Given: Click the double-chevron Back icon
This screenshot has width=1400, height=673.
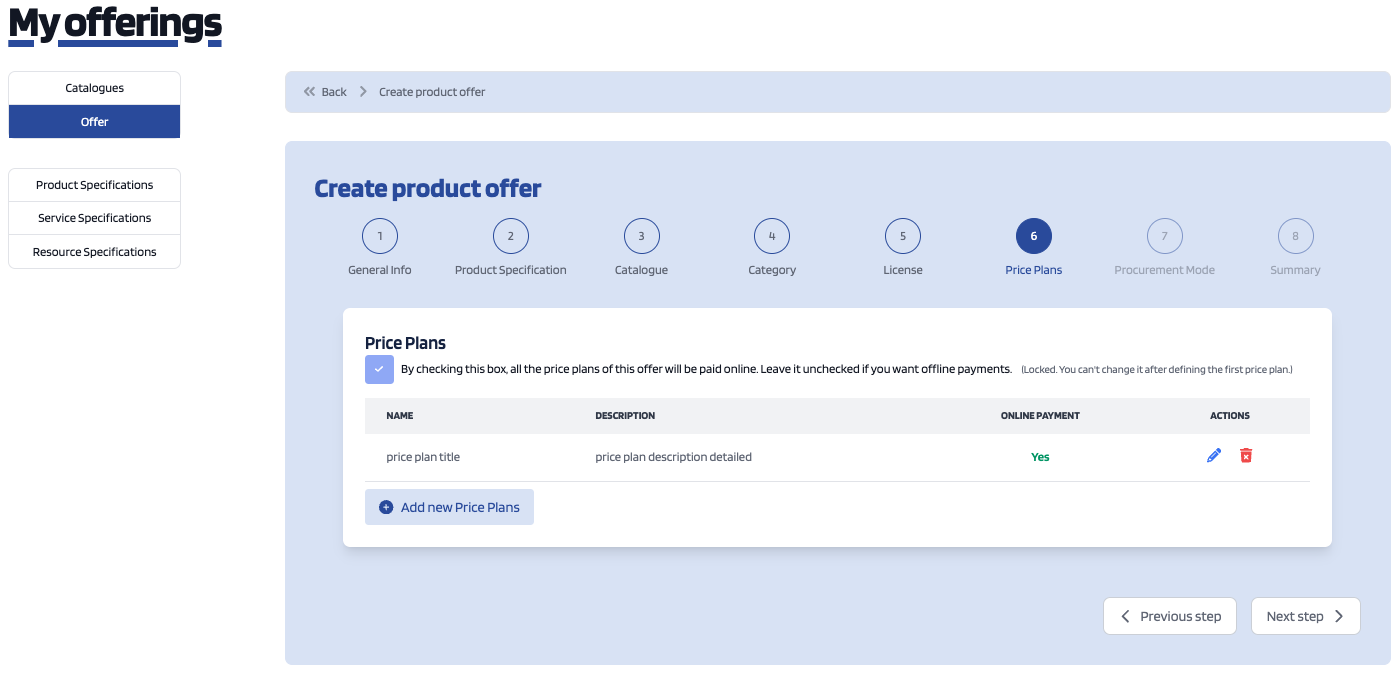Looking at the screenshot, I should pos(309,92).
